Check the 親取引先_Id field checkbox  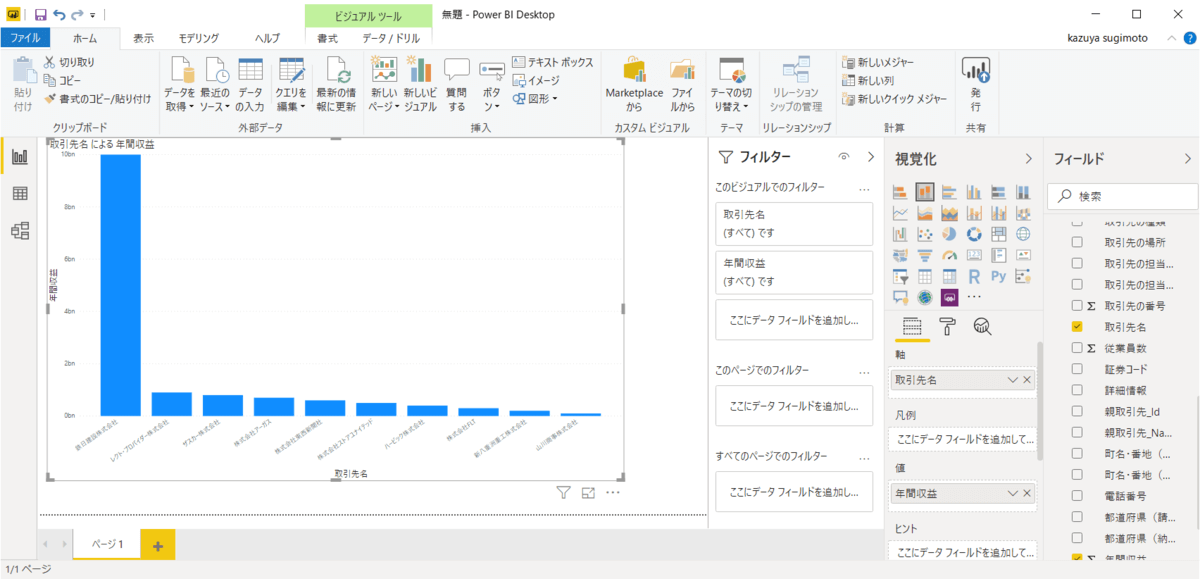(x=1077, y=410)
